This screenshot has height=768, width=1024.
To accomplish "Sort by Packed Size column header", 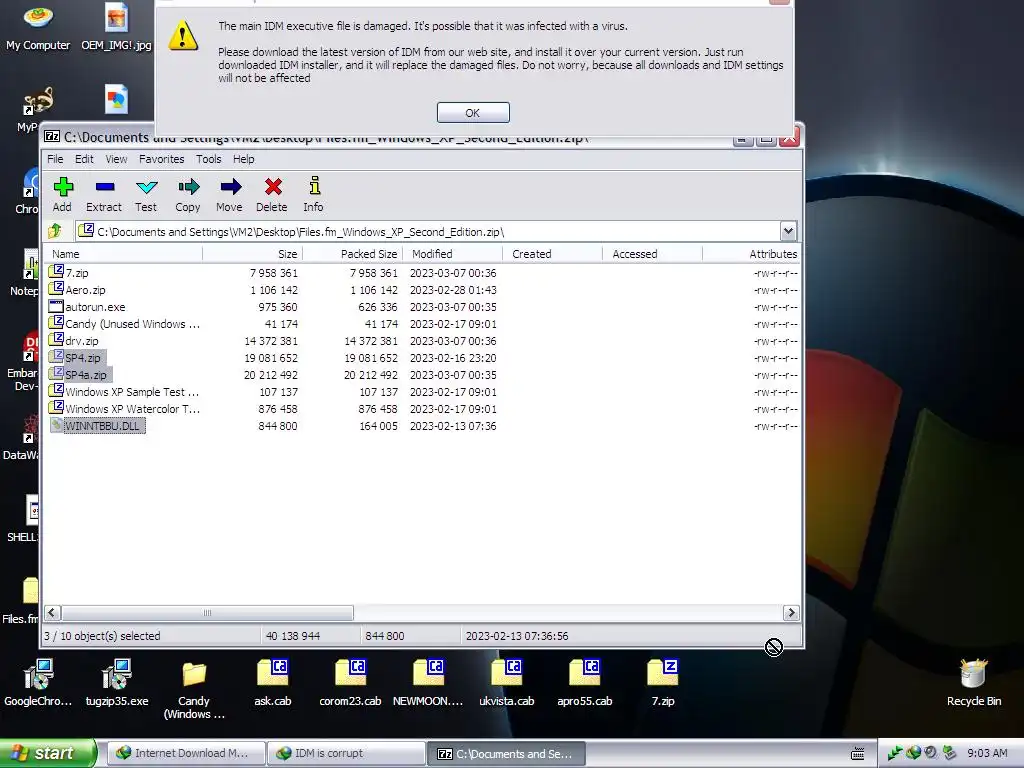I will point(352,254).
